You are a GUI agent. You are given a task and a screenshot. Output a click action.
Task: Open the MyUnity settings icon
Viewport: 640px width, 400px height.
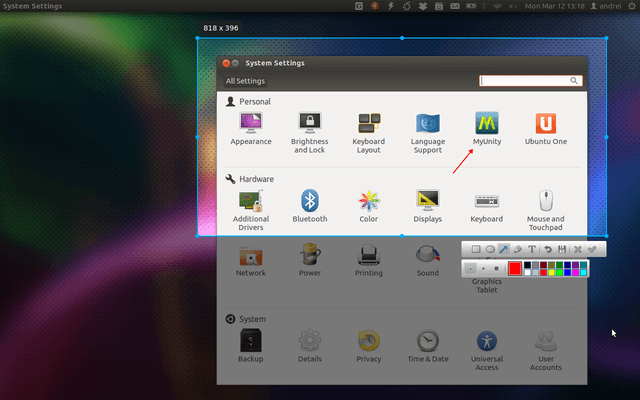pyautogui.click(x=487, y=129)
